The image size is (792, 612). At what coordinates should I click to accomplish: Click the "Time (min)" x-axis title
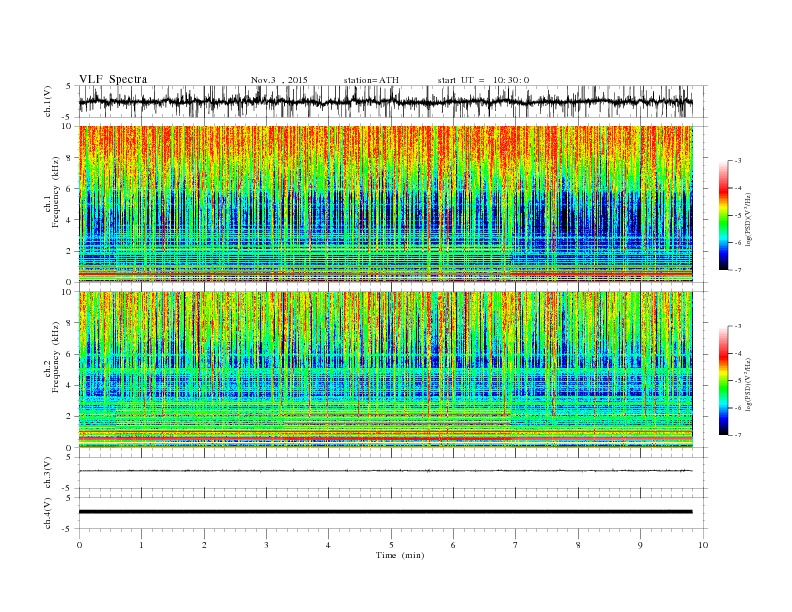(400, 555)
